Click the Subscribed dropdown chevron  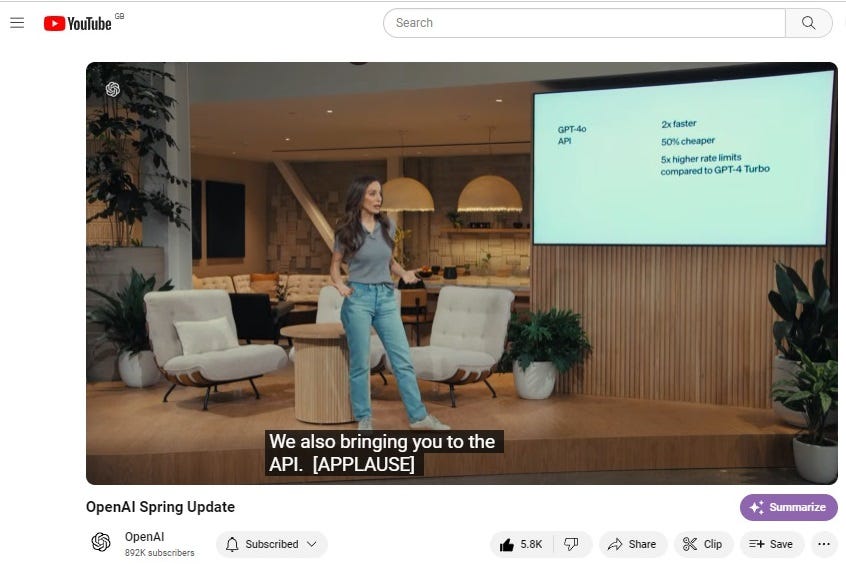click(312, 544)
